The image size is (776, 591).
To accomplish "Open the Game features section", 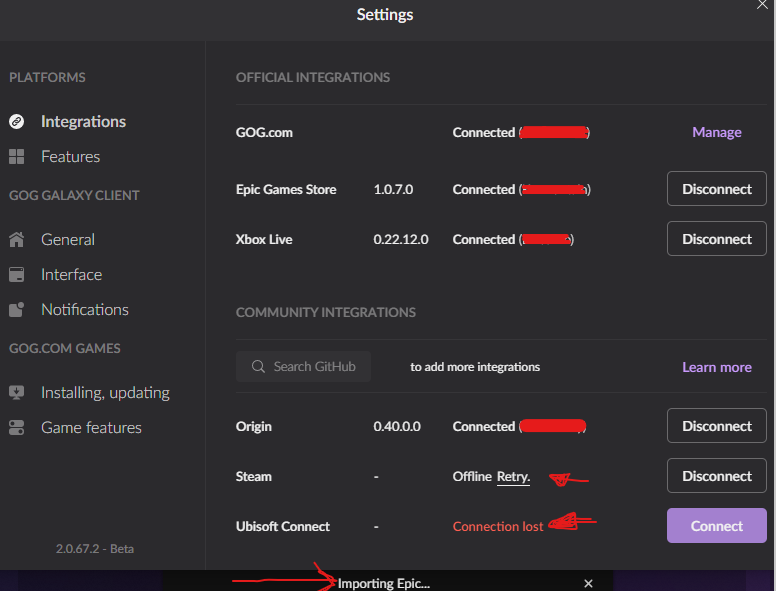I will tap(91, 427).
